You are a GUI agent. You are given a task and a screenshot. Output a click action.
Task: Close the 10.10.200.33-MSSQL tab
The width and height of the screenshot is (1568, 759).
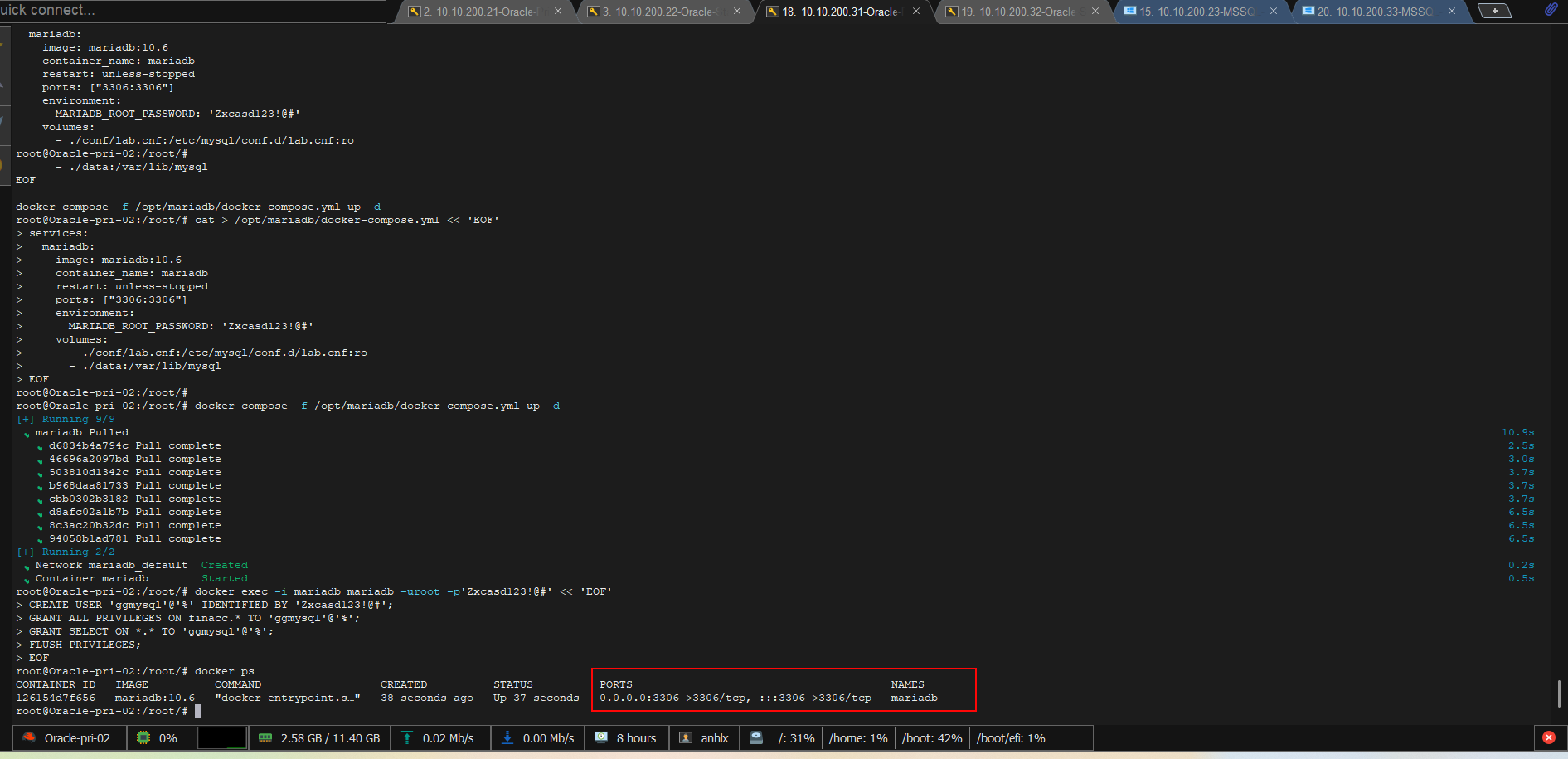(1452, 12)
